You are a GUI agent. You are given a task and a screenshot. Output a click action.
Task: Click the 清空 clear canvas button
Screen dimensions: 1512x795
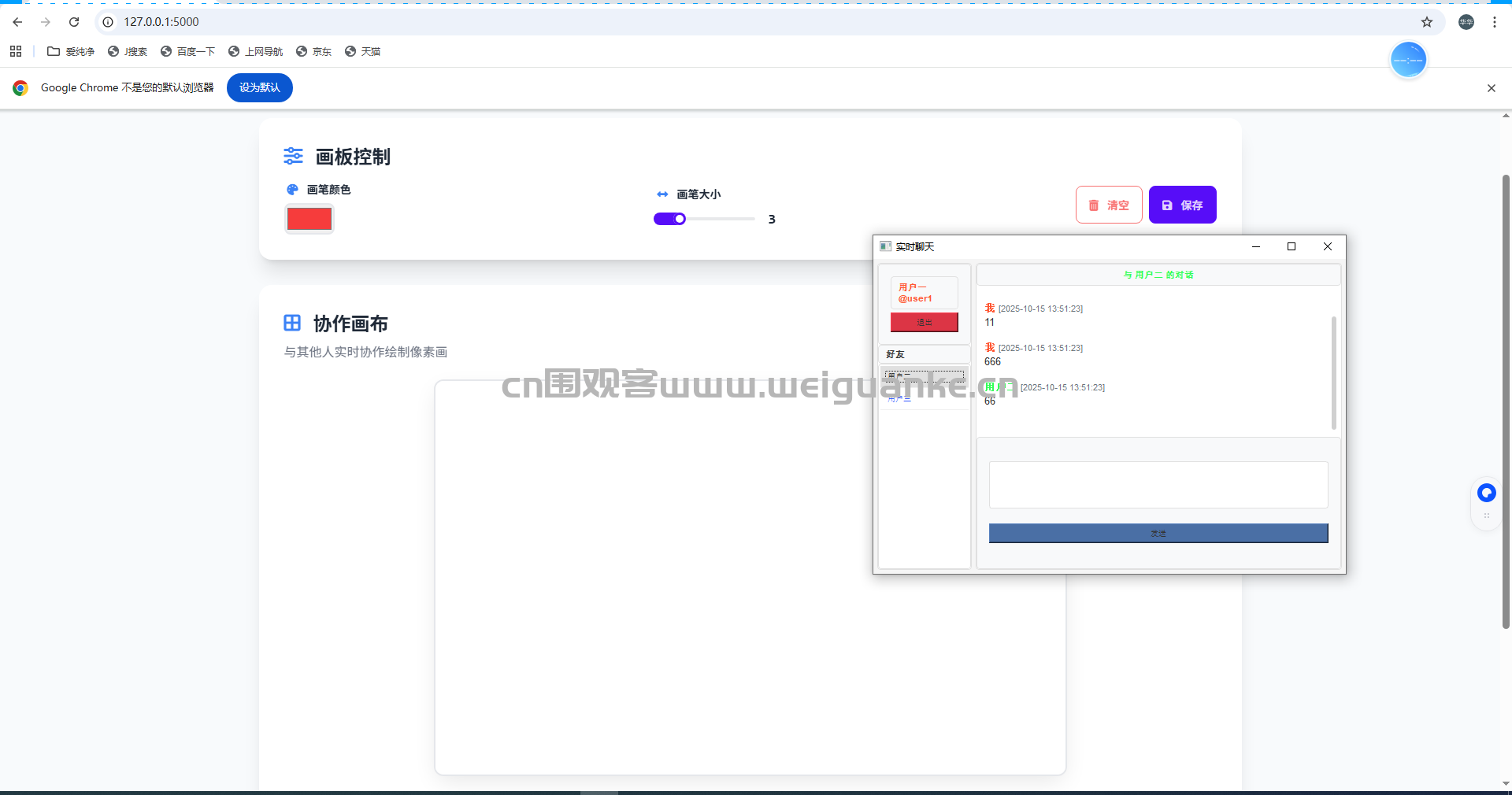click(x=1109, y=205)
